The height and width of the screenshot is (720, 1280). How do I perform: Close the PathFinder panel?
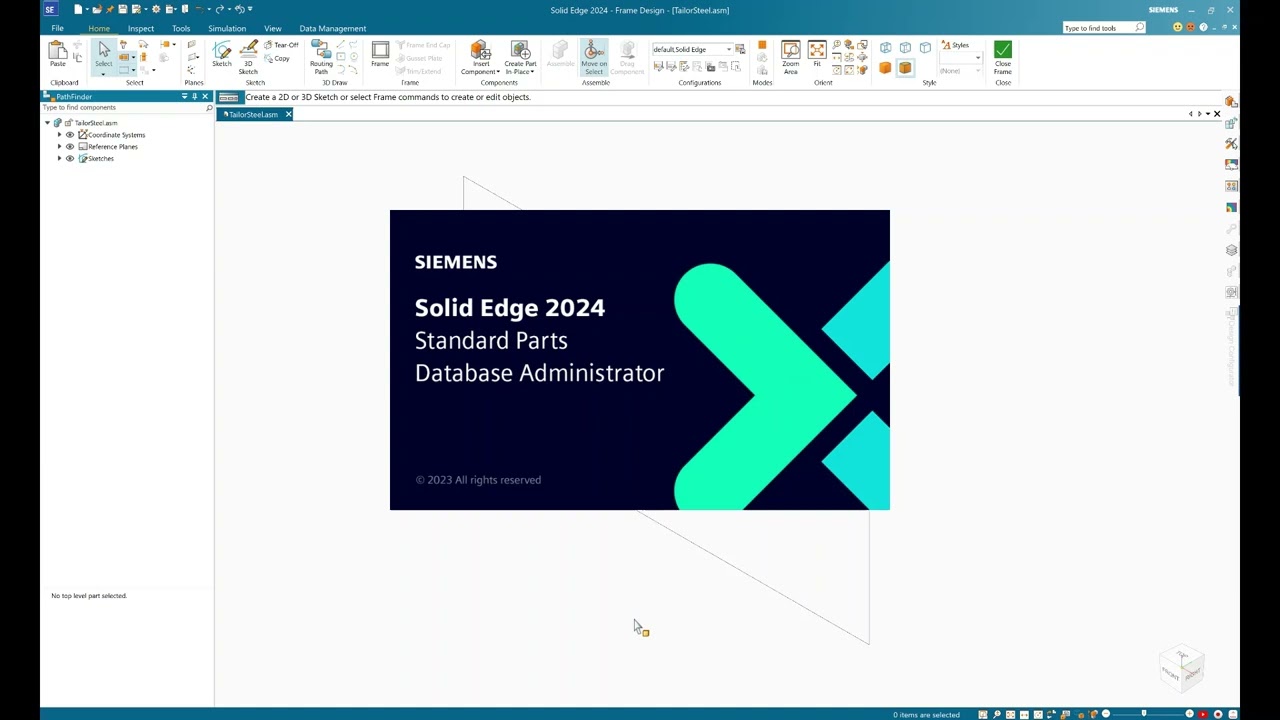[x=205, y=96]
